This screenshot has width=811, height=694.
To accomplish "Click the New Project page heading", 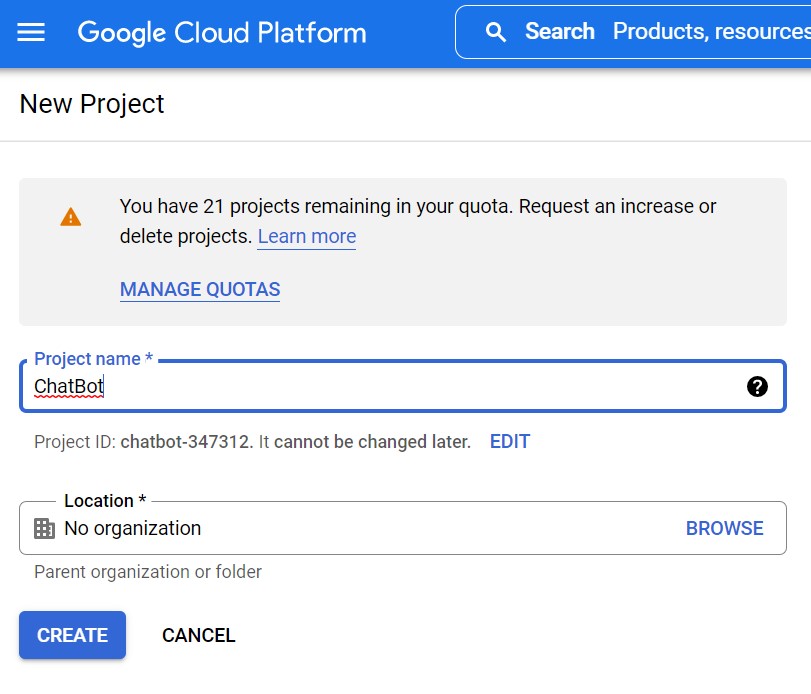I will click(x=92, y=104).
